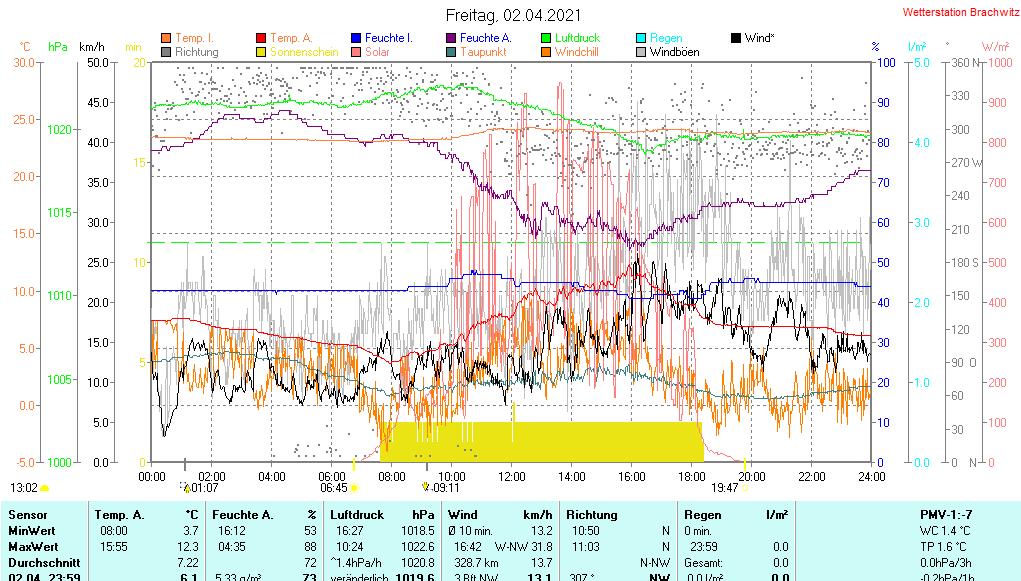Click the Windböen legend label
The image size is (1021, 581).
(674, 52)
